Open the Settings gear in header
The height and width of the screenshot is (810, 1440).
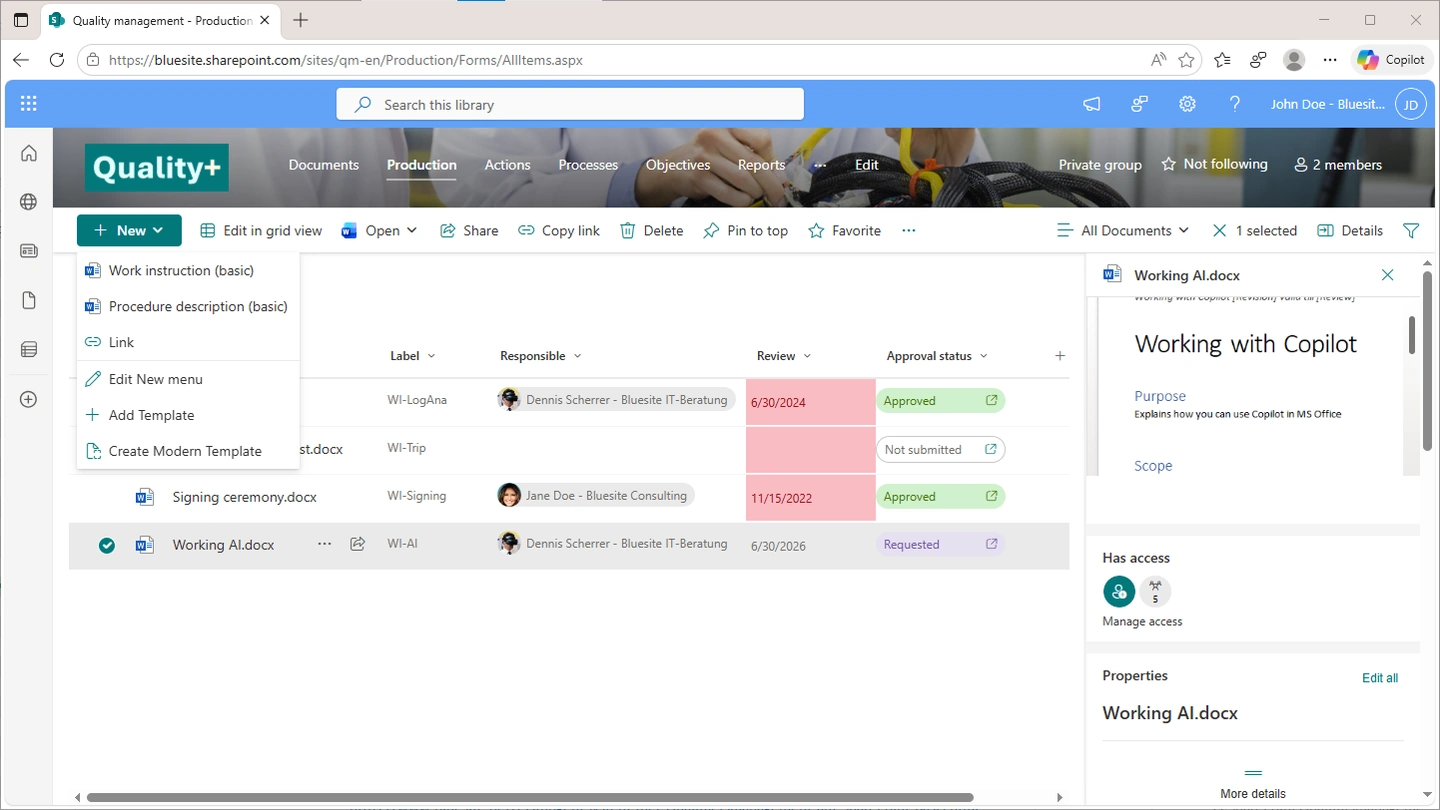pos(1187,104)
